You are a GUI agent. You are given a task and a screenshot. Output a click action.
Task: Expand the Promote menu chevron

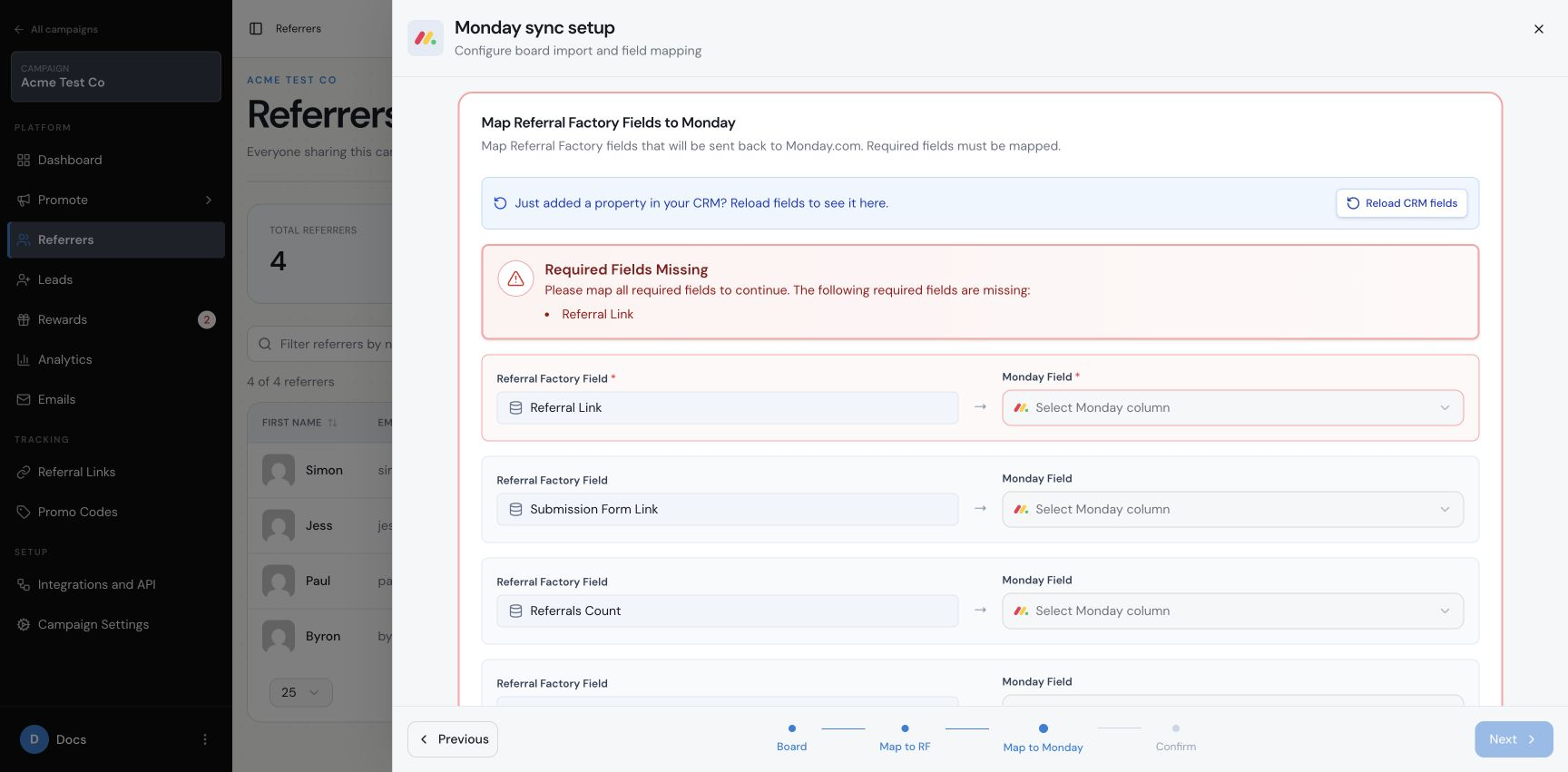pos(209,200)
